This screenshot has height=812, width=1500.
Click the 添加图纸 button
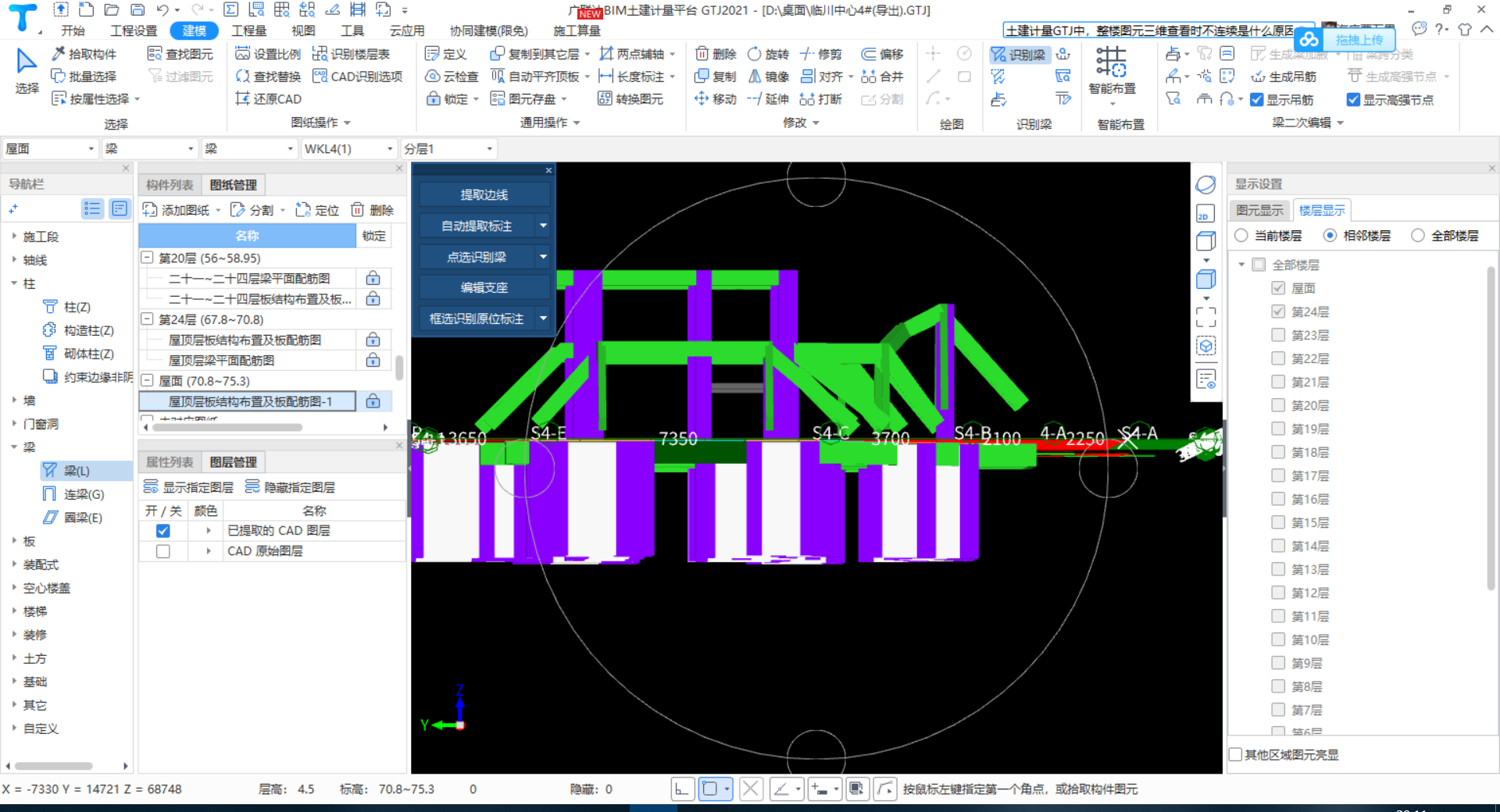click(177, 210)
